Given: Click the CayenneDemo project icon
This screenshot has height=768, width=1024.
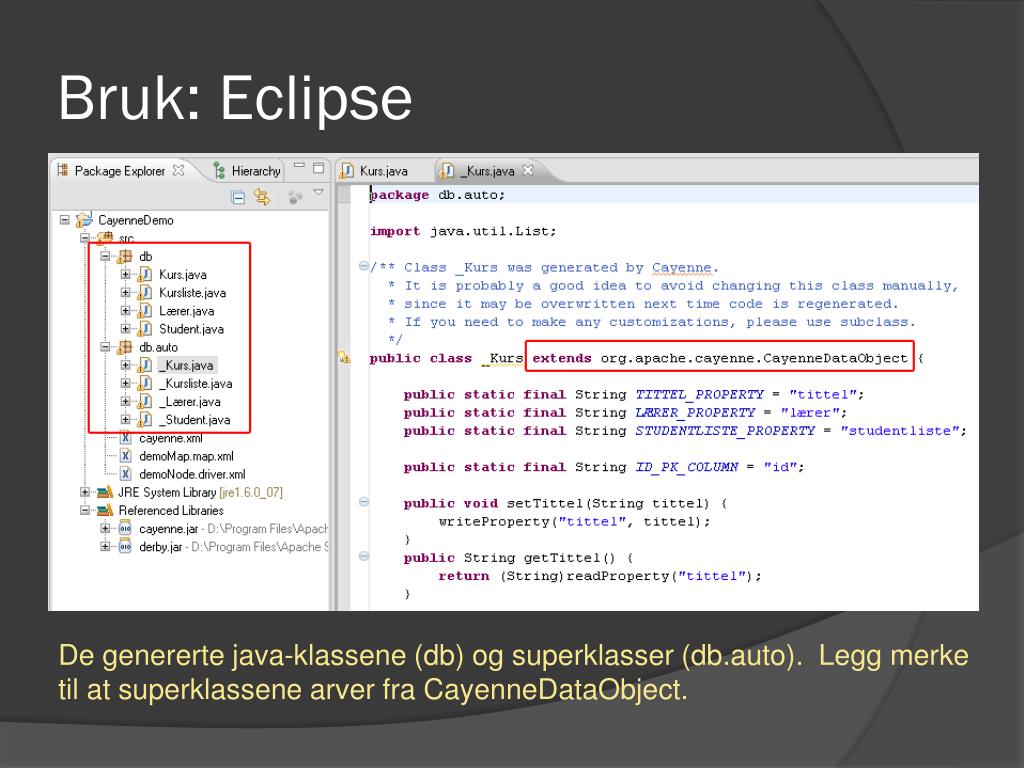Looking at the screenshot, I should (84, 220).
